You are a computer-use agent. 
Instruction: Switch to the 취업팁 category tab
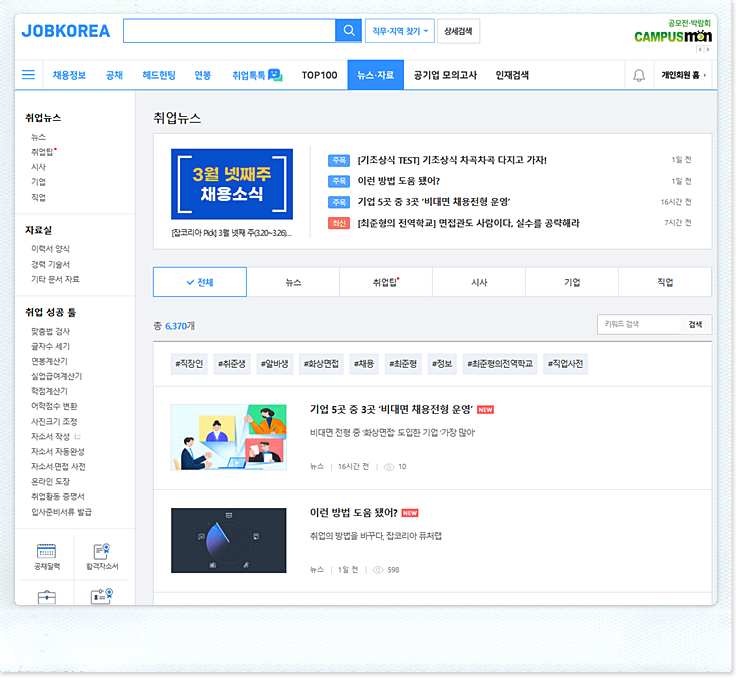pos(386,282)
